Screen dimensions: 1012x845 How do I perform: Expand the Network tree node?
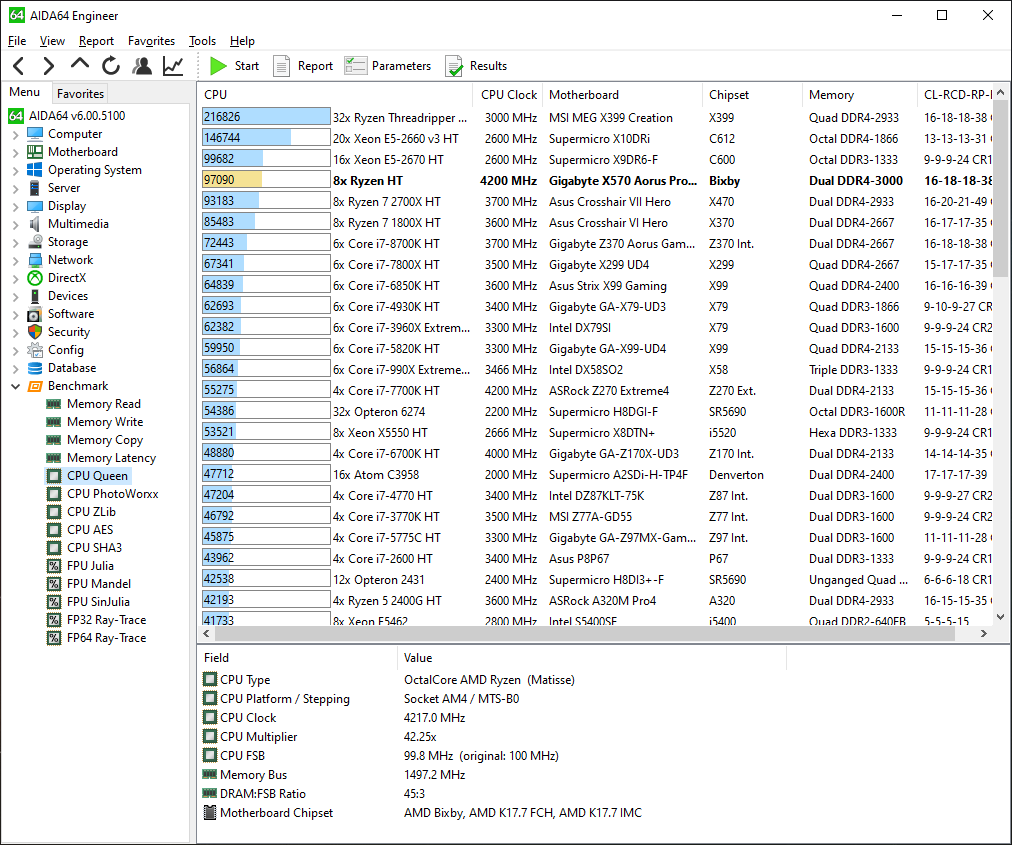(x=15, y=261)
